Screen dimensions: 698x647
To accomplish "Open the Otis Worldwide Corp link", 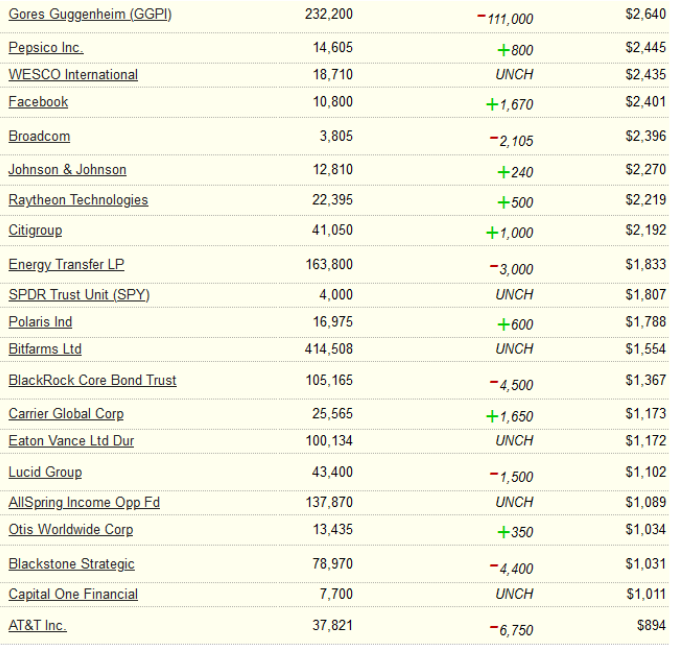I will point(71,529).
